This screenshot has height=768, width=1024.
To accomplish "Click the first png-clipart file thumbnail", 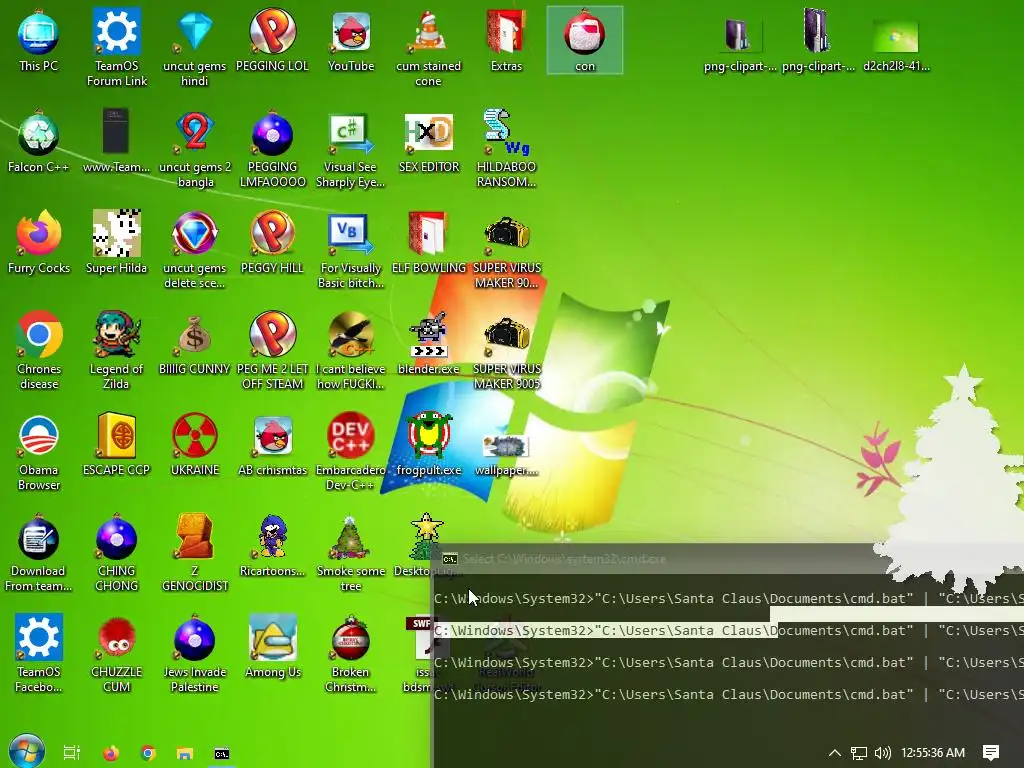I will point(739,34).
